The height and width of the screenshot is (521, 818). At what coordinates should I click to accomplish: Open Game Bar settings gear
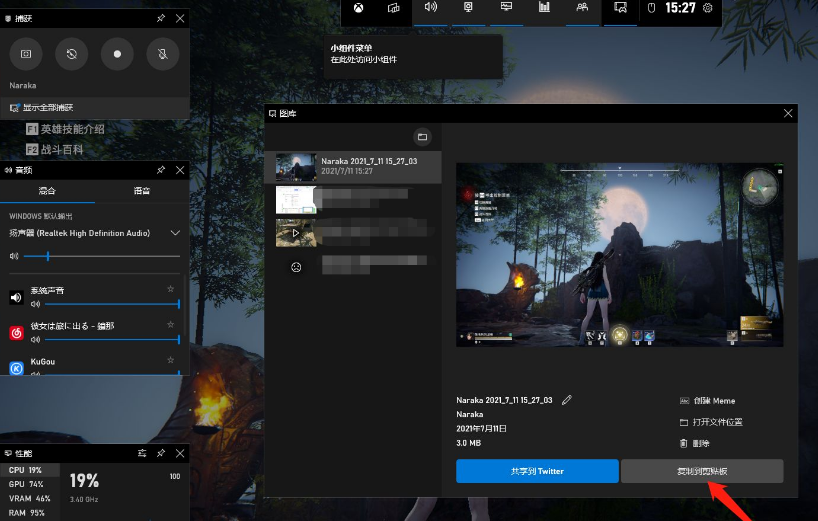click(x=707, y=8)
